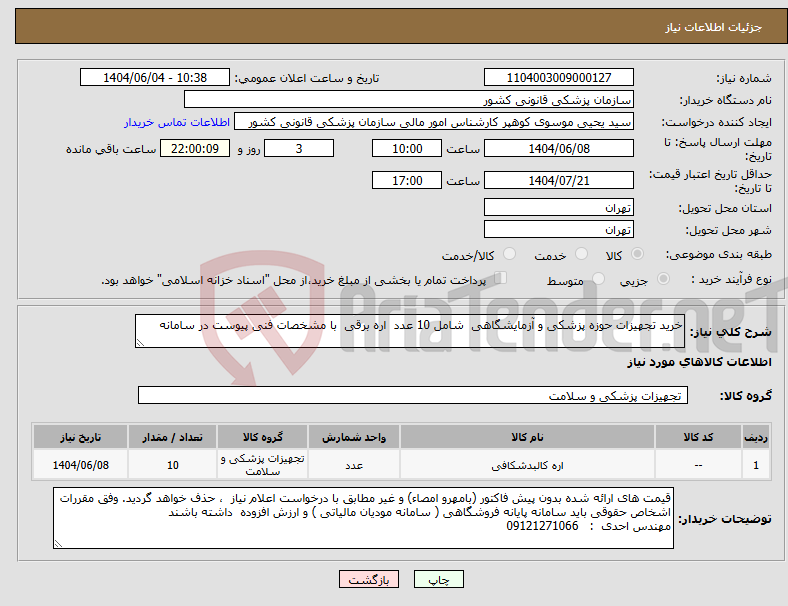788x606 pixels.
Task: Click the deadline time field 10:00
Action: coord(407,148)
